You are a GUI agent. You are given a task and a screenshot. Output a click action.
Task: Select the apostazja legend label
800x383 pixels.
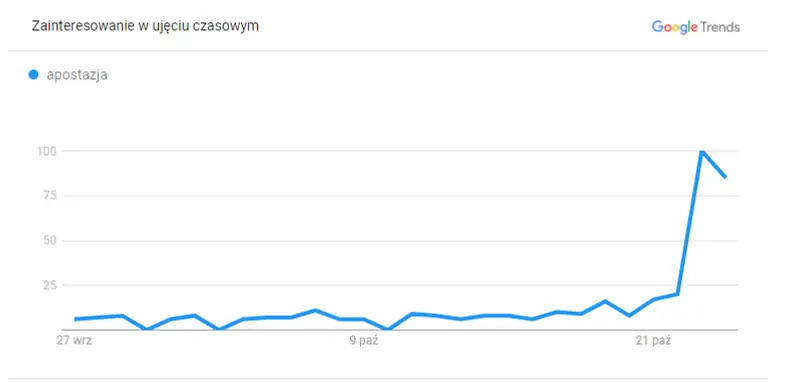77,75
